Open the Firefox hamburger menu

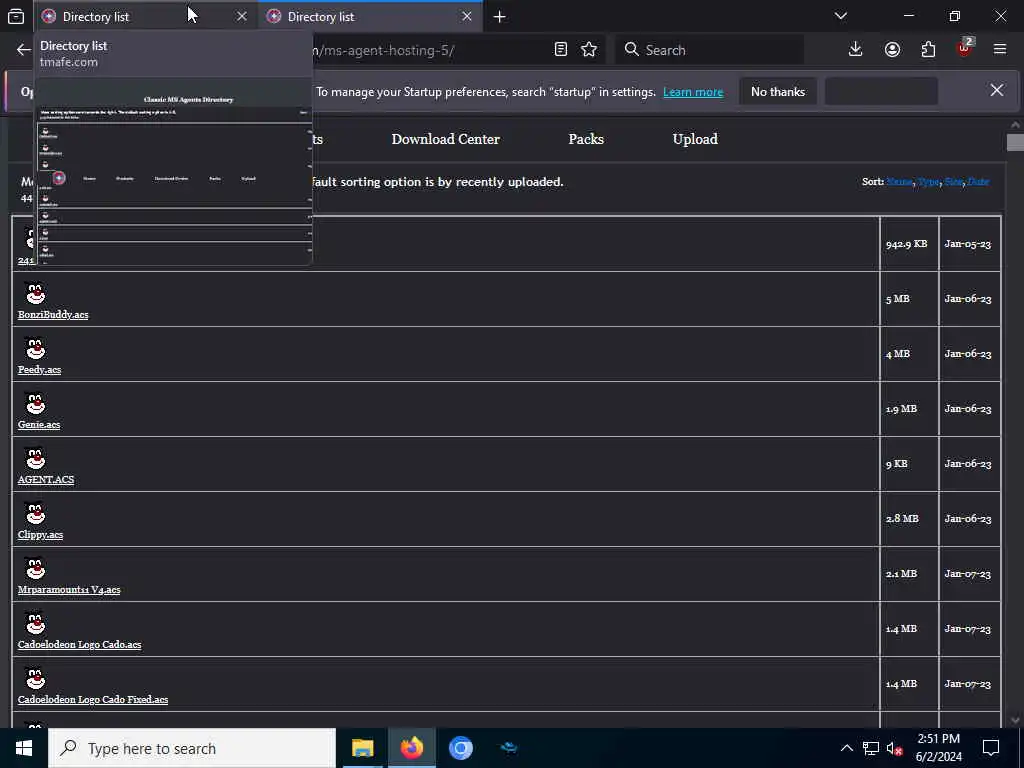click(x=1000, y=50)
